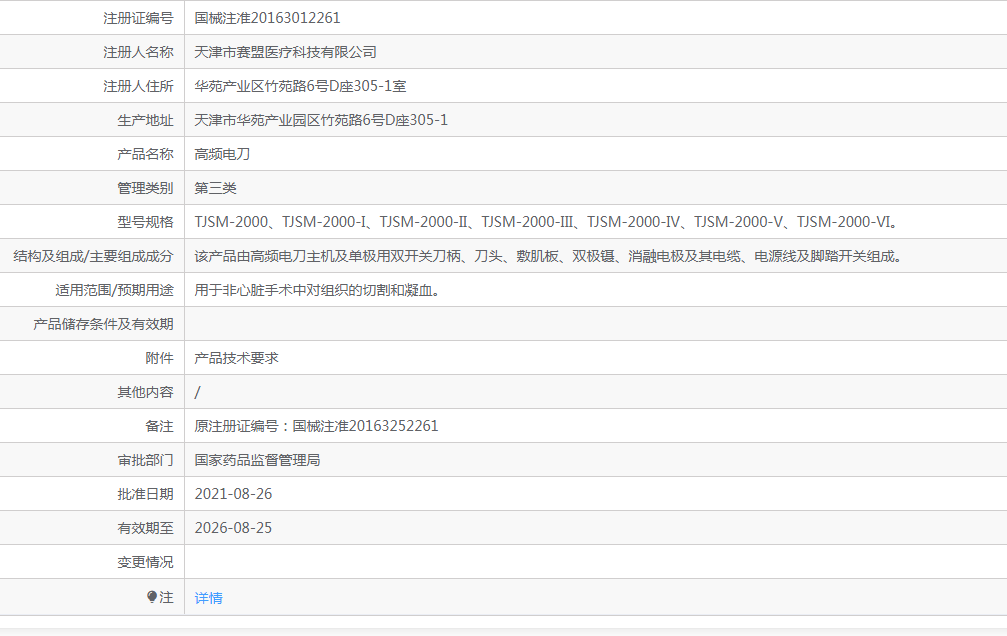Select the approval date 2021-08-26
Viewport: 1007px width, 636px height.
click(x=232, y=493)
